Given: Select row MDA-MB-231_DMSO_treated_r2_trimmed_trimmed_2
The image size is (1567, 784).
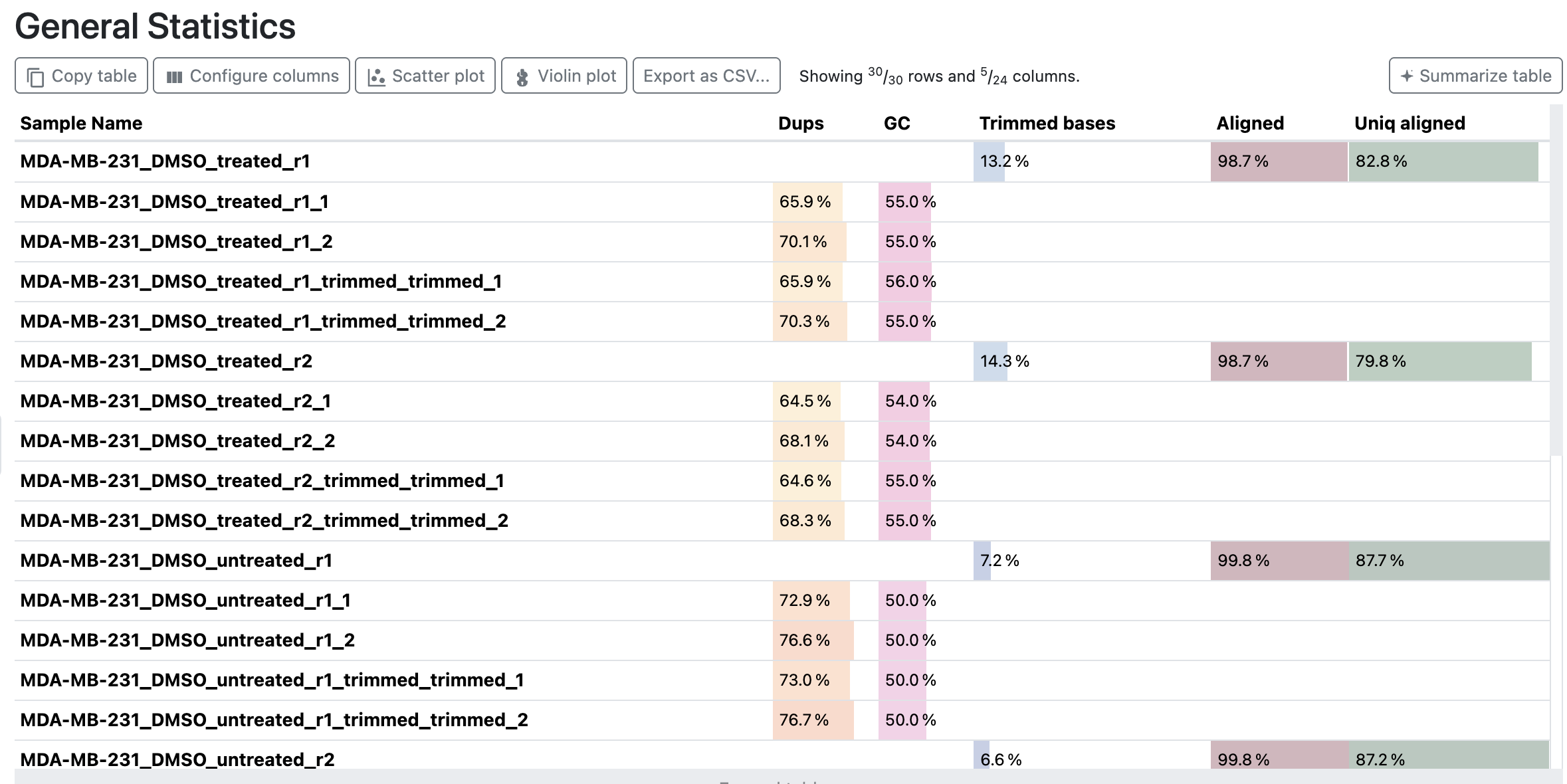Looking at the screenshot, I should click(x=782, y=521).
